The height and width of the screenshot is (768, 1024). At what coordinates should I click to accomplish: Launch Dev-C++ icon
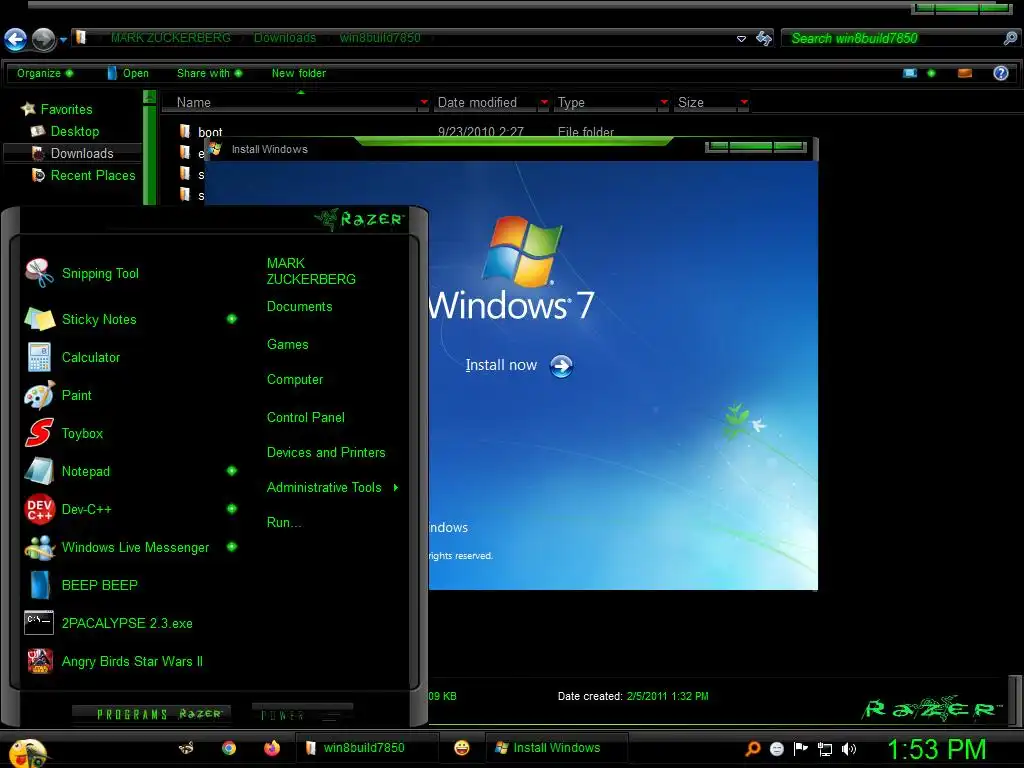(39, 509)
